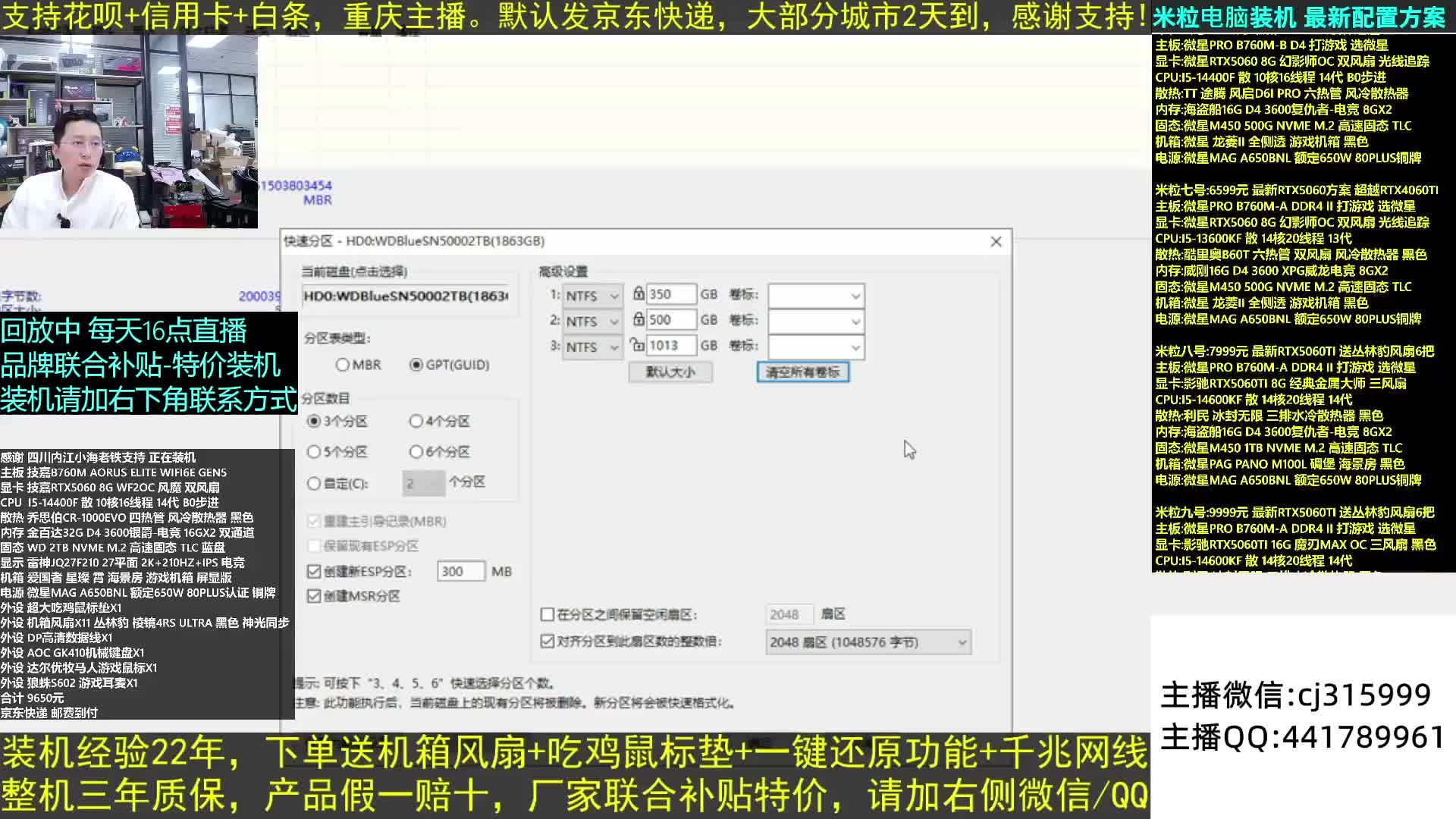Click the 清空所有卷标 button
The width and height of the screenshot is (1456, 819).
(x=802, y=372)
